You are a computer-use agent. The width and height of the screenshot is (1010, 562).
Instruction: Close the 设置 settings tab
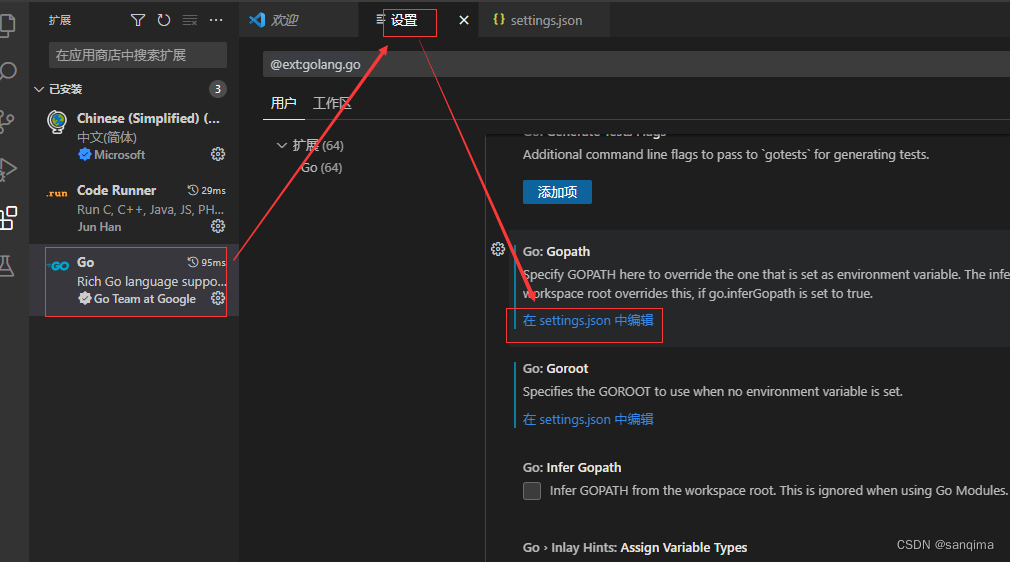tap(463, 21)
